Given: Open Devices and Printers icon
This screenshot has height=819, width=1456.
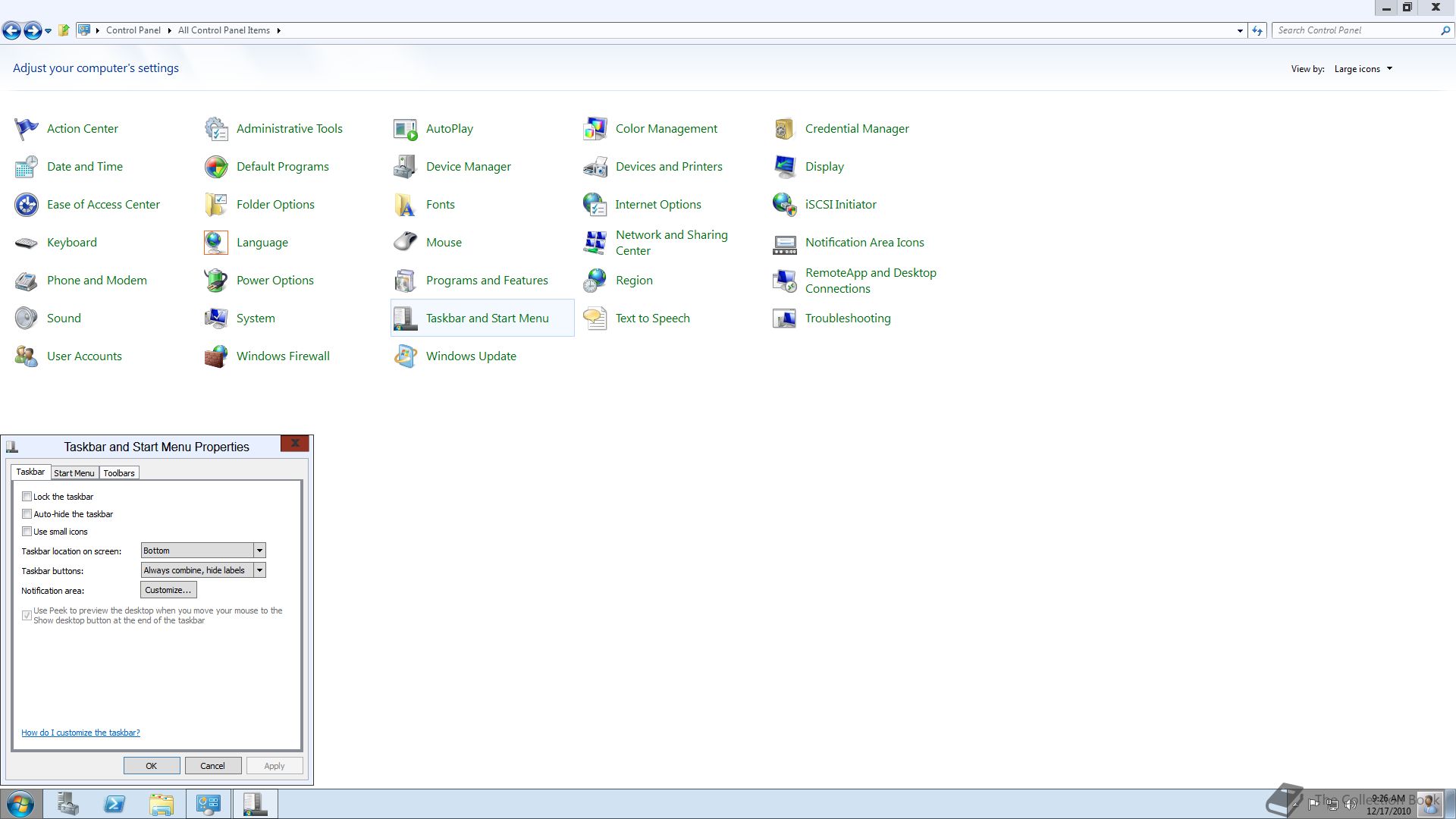Looking at the screenshot, I should [x=595, y=167].
